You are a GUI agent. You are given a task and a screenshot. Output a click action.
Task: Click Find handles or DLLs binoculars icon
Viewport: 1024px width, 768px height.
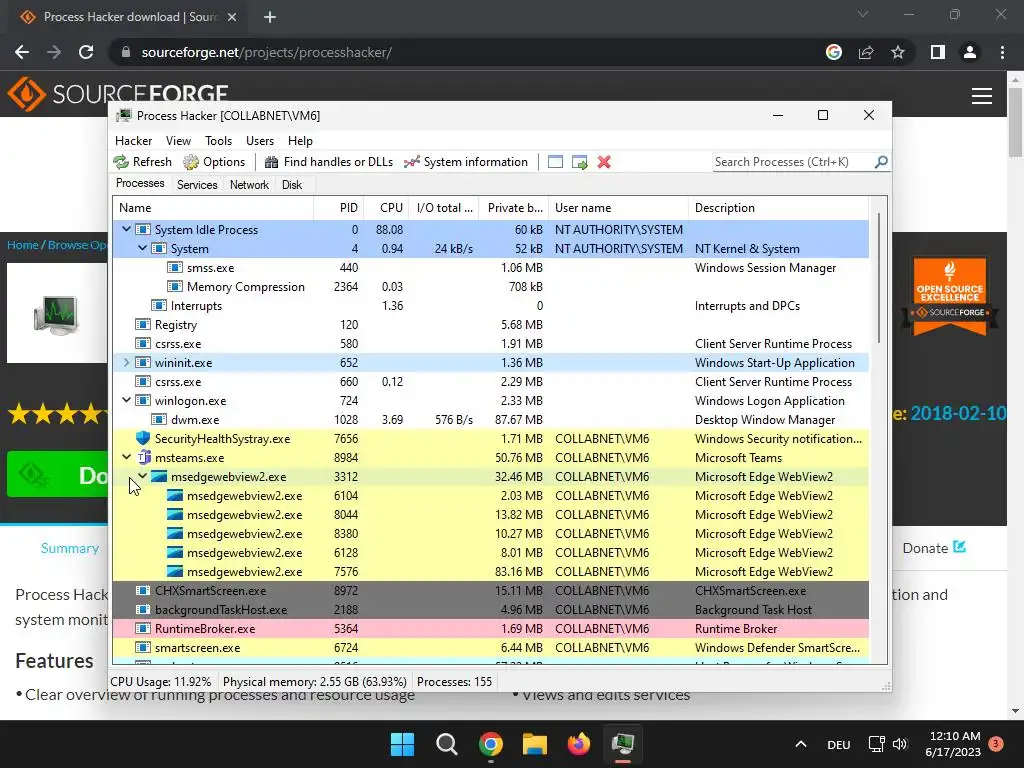click(271, 162)
